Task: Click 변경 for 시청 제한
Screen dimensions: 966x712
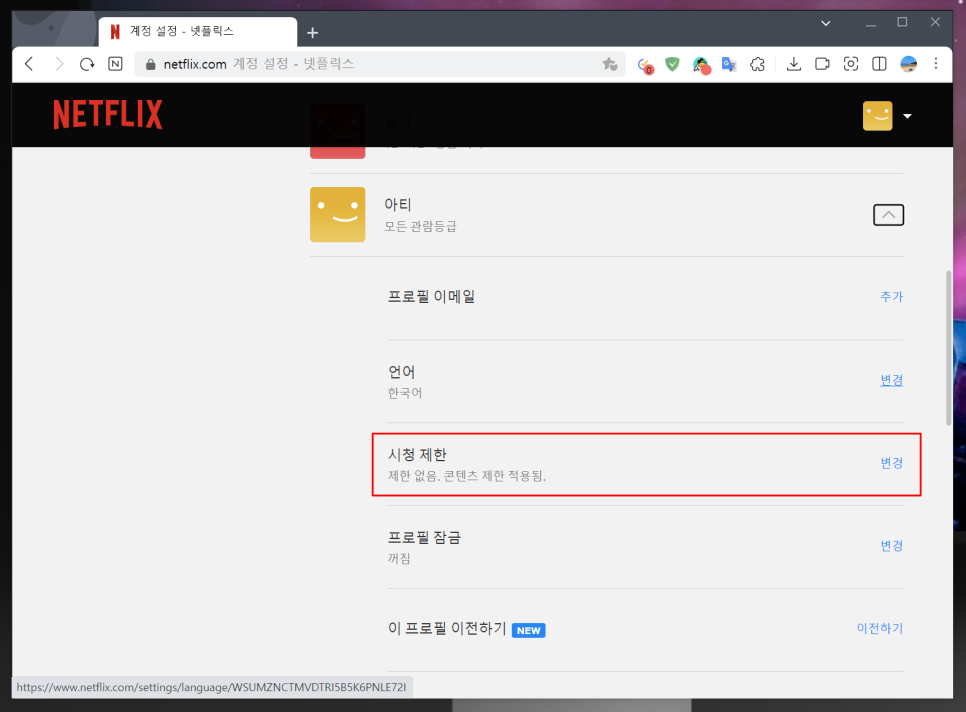Action: (x=891, y=463)
